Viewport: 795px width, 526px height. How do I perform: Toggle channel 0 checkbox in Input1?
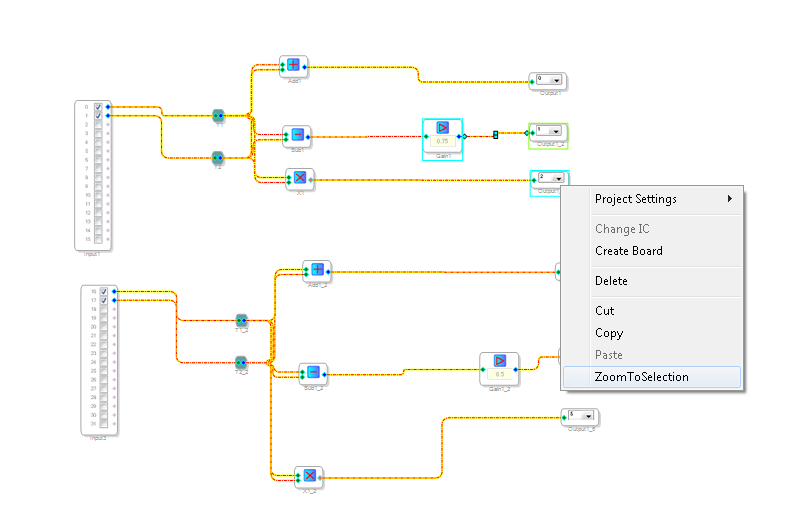click(98, 107)
